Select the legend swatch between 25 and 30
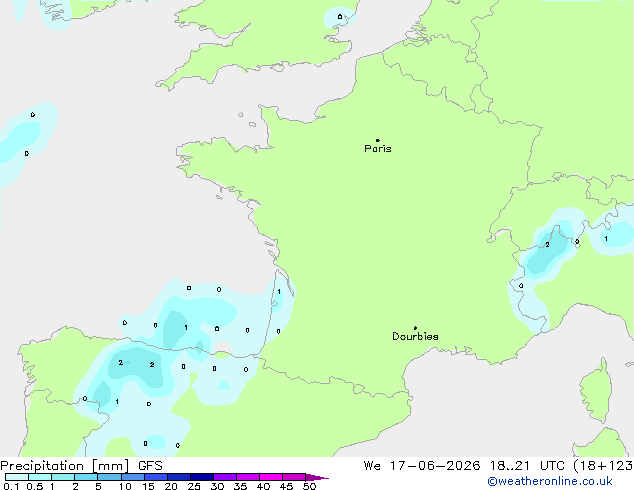The width and height of the screenshot is (634, 490). tap(202, 477)
